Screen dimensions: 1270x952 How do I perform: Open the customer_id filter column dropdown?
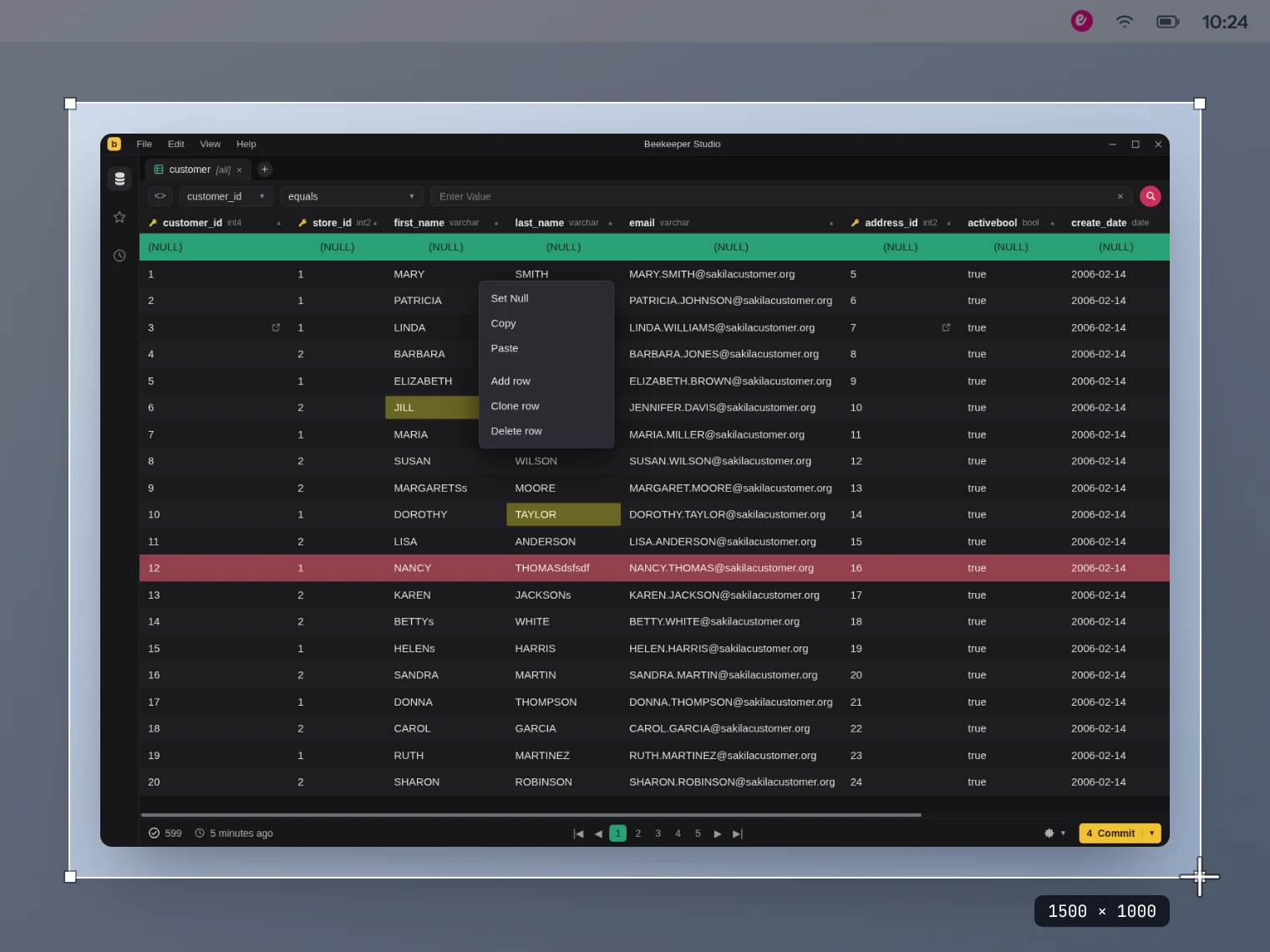226,196
